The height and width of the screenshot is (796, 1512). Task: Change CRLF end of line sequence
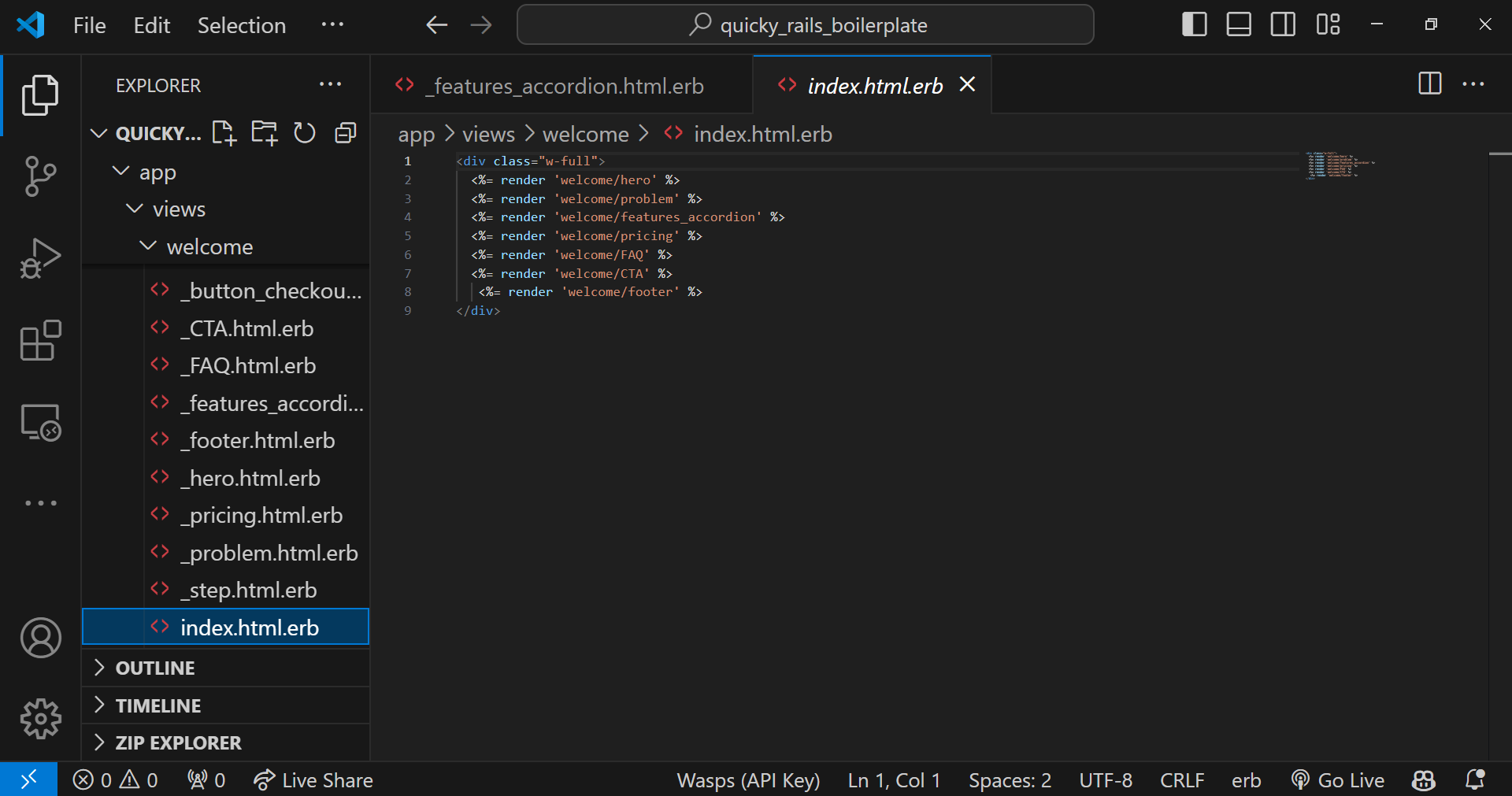coord(1181,779)
